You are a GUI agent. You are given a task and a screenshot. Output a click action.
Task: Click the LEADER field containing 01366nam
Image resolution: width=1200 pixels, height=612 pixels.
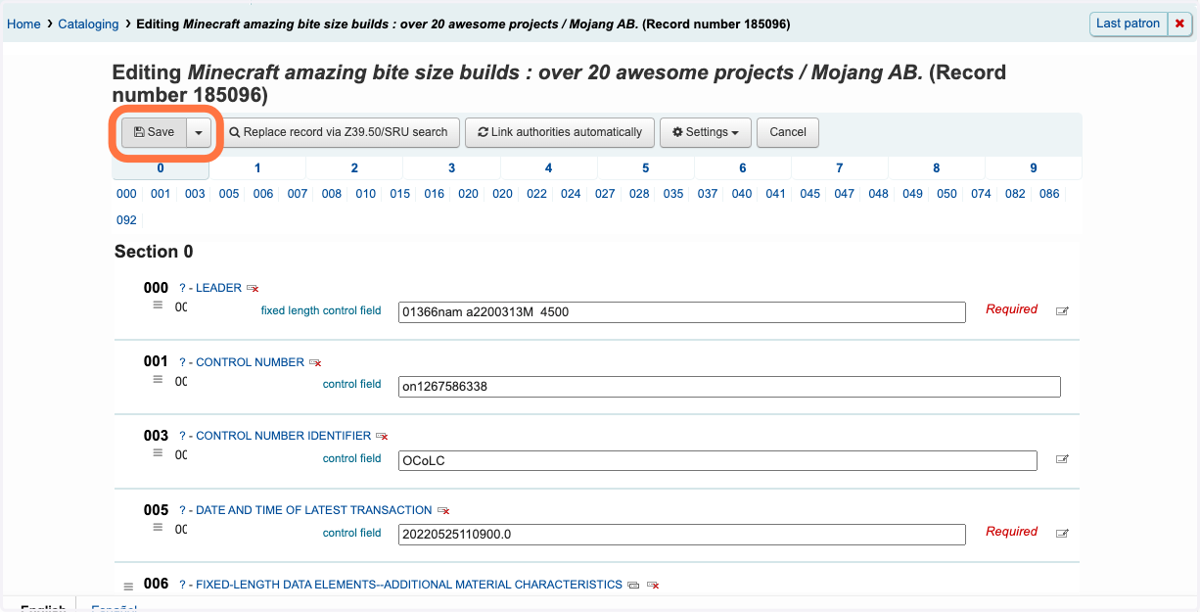pos(682,312)
